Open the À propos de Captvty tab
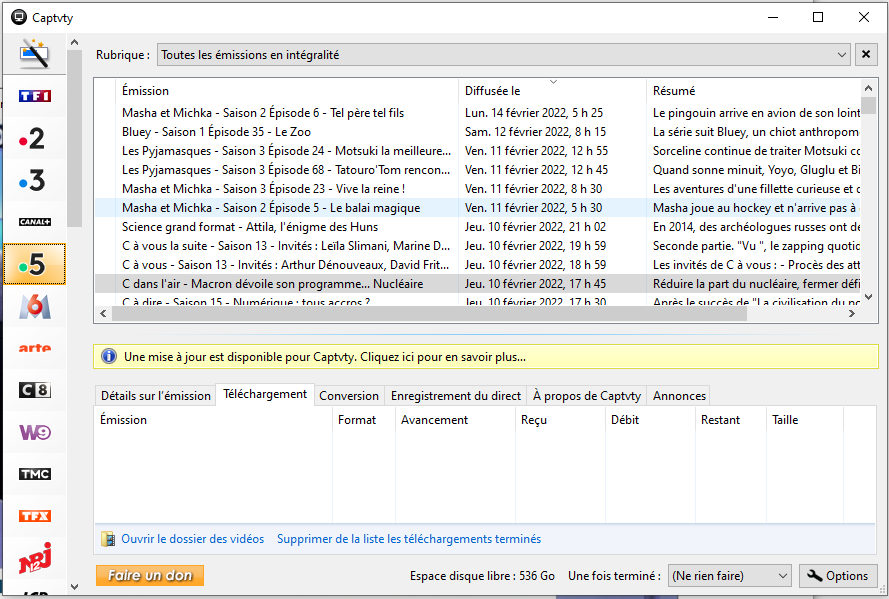 586,396
